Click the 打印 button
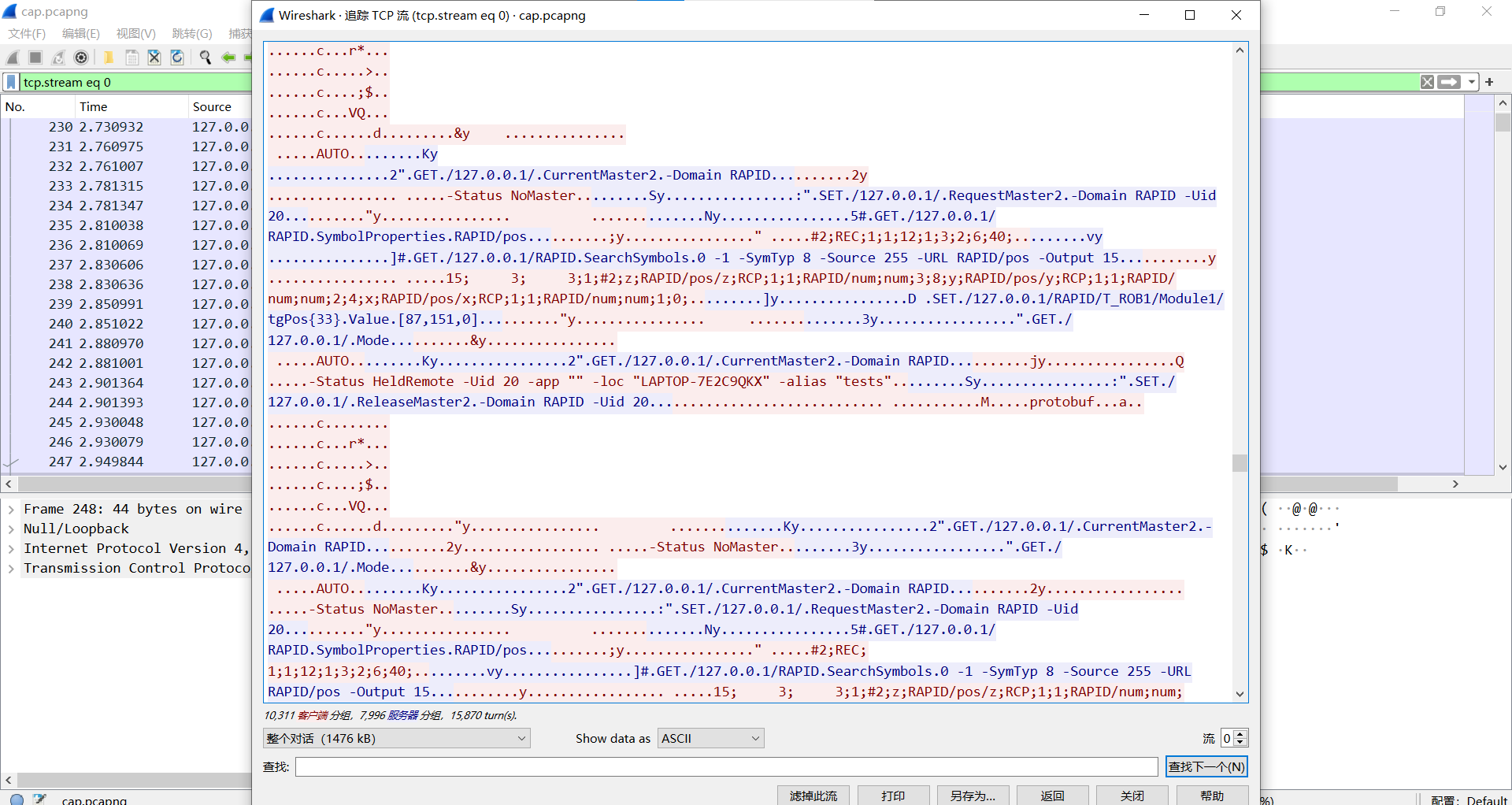Viewport: 1512px width, 805px height. (x=893, y=796)
